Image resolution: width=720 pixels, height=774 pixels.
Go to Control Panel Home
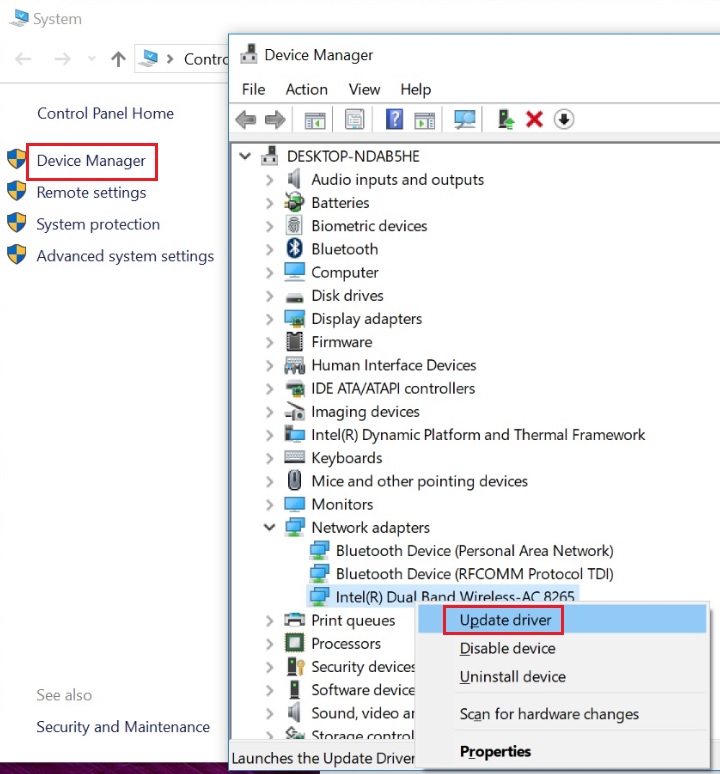(106, 114)
